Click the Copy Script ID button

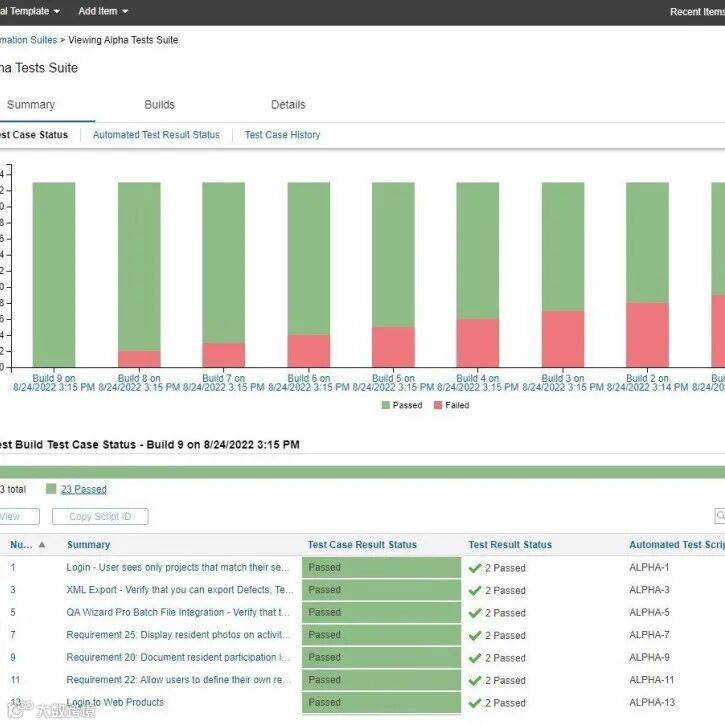point(100,516)
